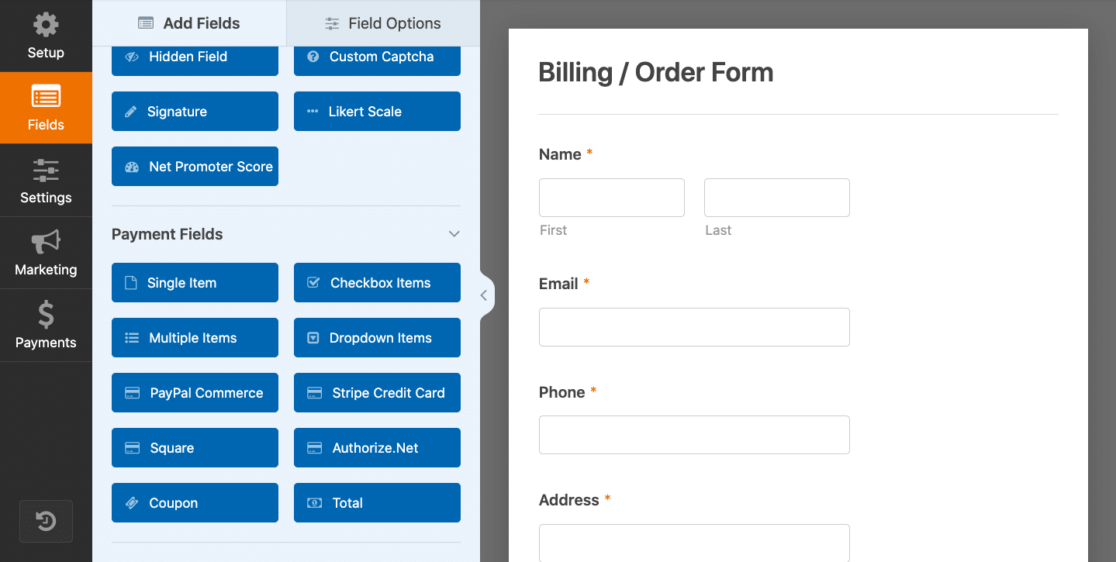This screenshot has width=1116, height=562.
Task: Add a PayPal Commerce field
Action: [195, 393]
